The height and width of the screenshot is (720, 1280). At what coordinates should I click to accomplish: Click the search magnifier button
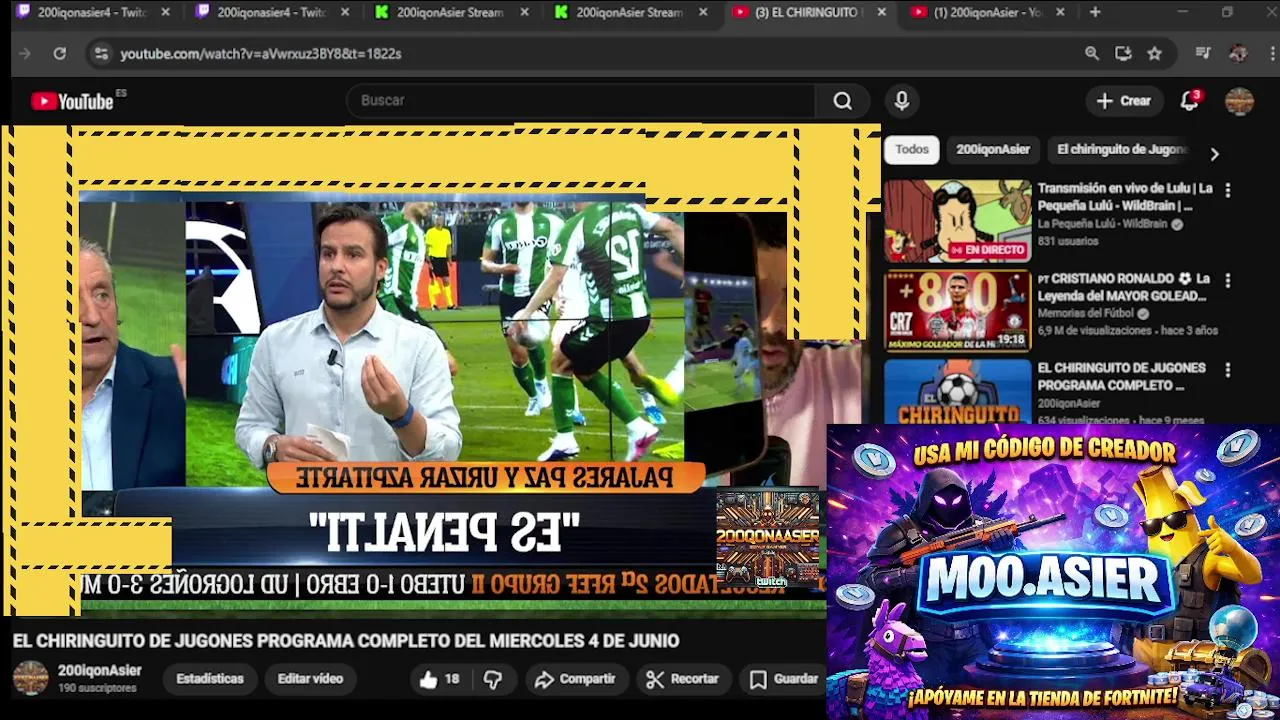843,101
